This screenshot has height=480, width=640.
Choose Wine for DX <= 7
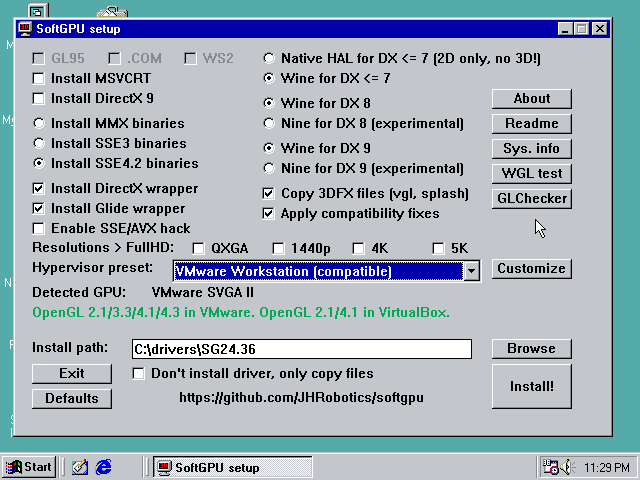click(269, 78)
